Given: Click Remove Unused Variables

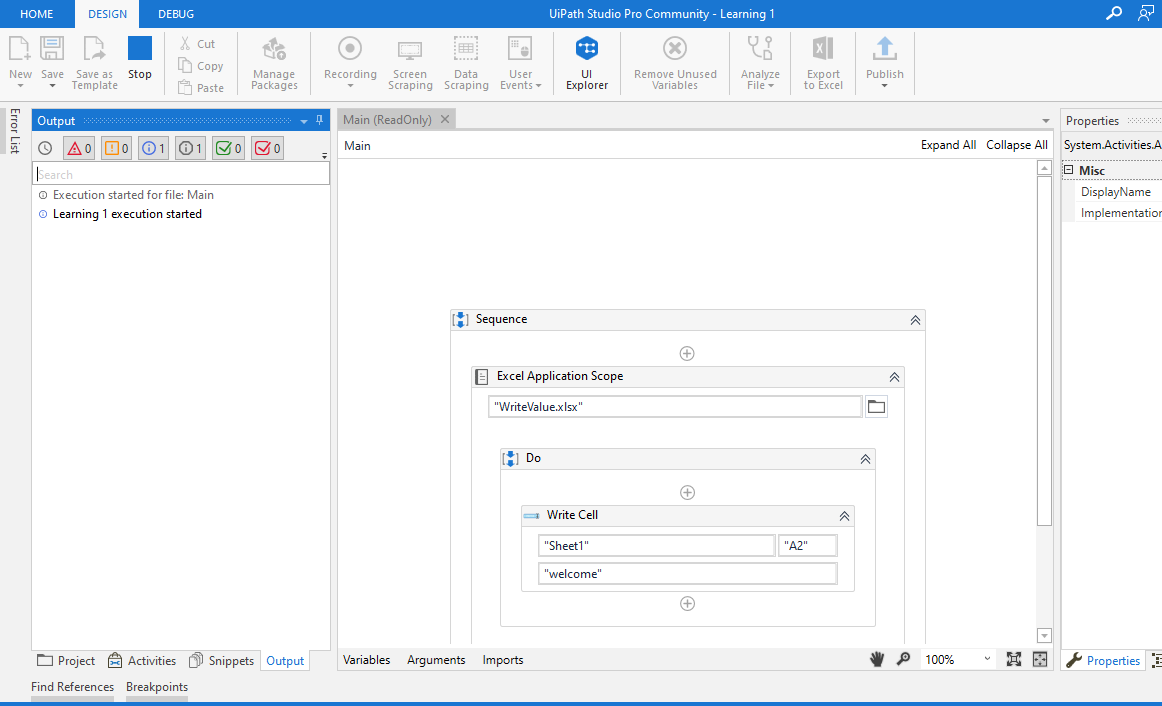Looking at the screenshot, I should 675,63.
